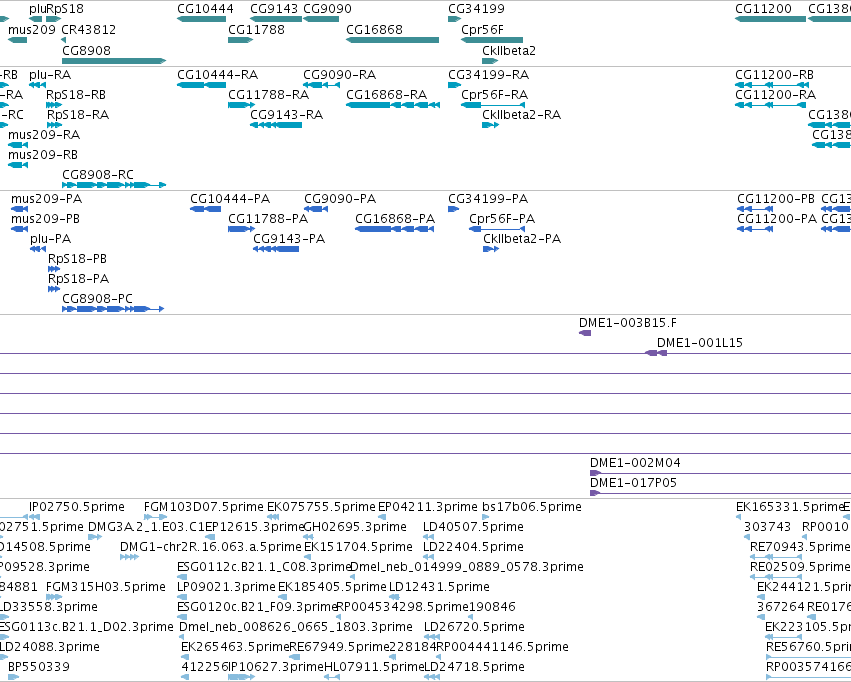
Task: Open transcript CkIIbeta2-RA
Action: (x=521, y=114)
